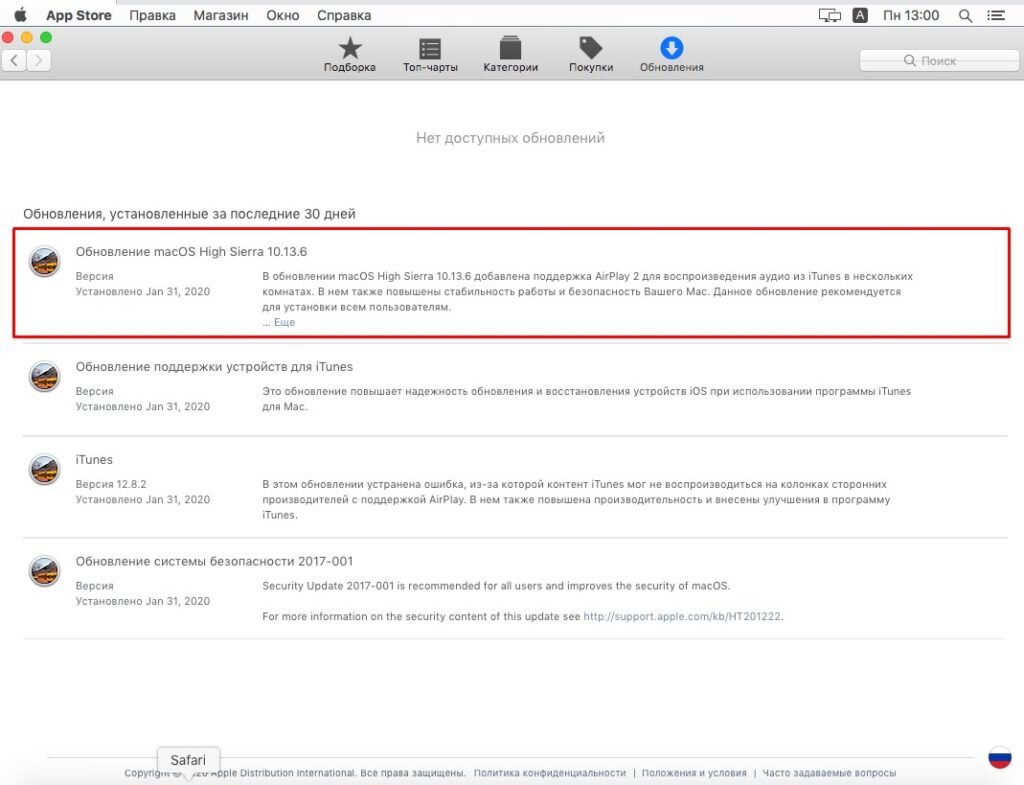
Task: Click the green zoom window button
Action: [46, 37]
